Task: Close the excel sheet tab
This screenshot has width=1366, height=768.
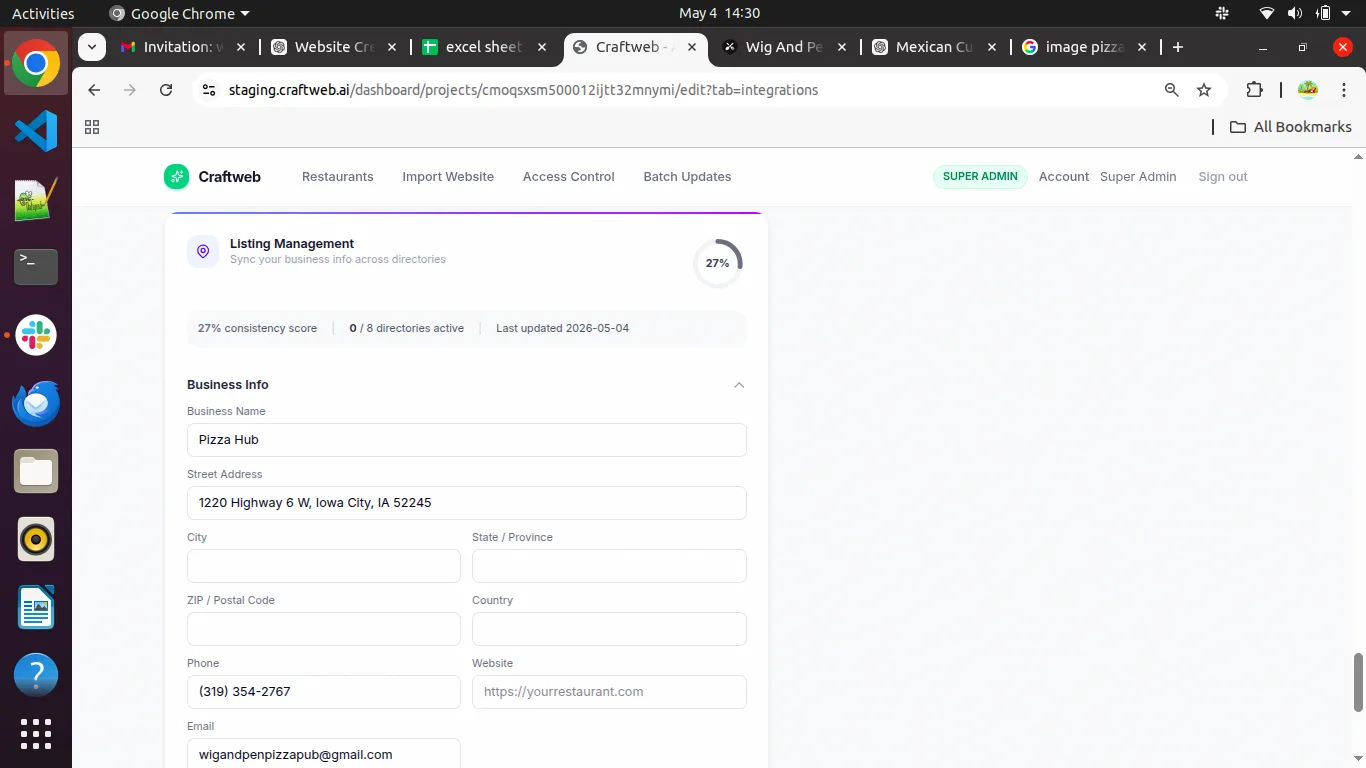Action: [x=541, y=47]
